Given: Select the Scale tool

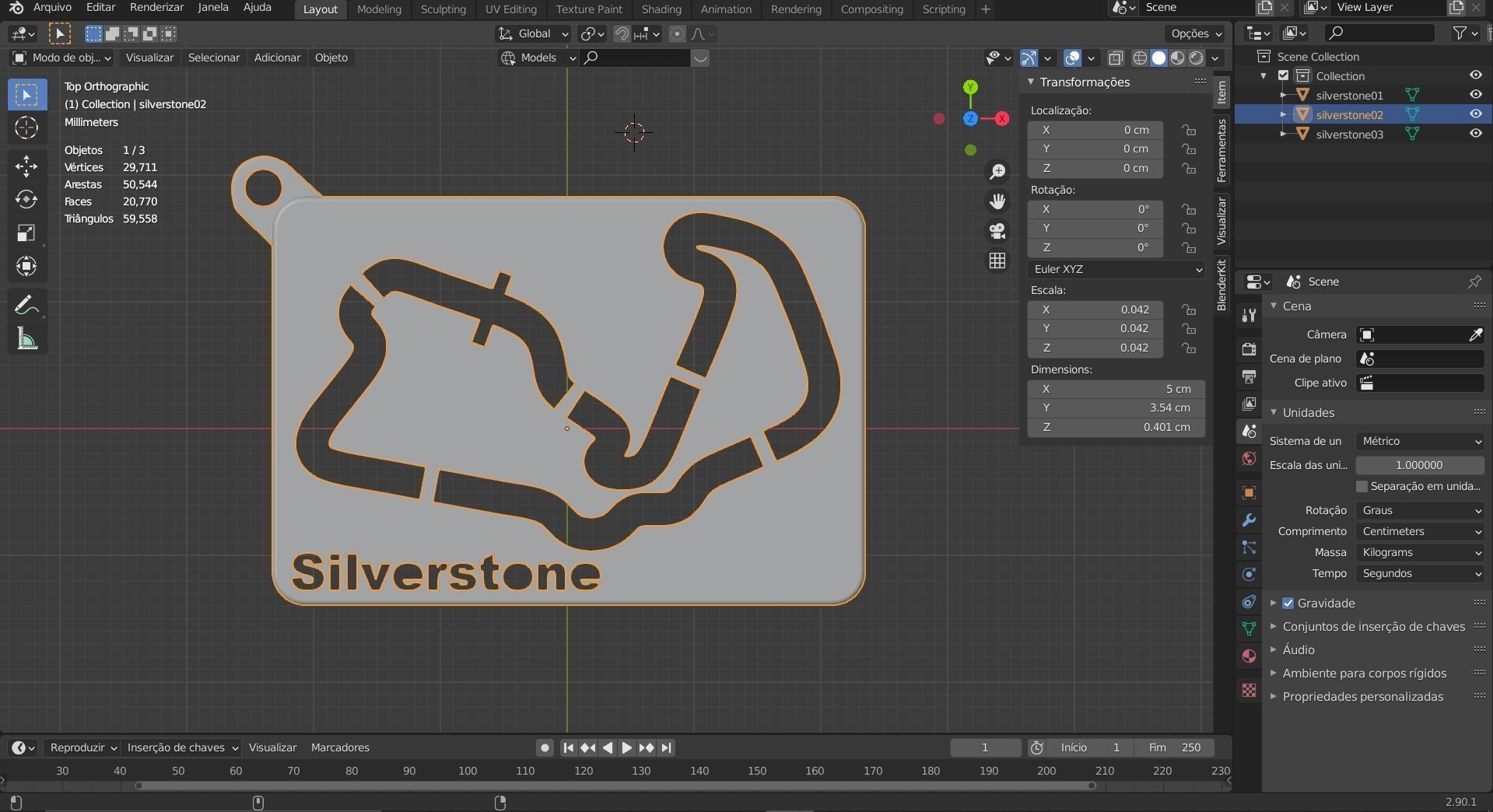Looking at the screenshot, I should (x=26, y=233).
